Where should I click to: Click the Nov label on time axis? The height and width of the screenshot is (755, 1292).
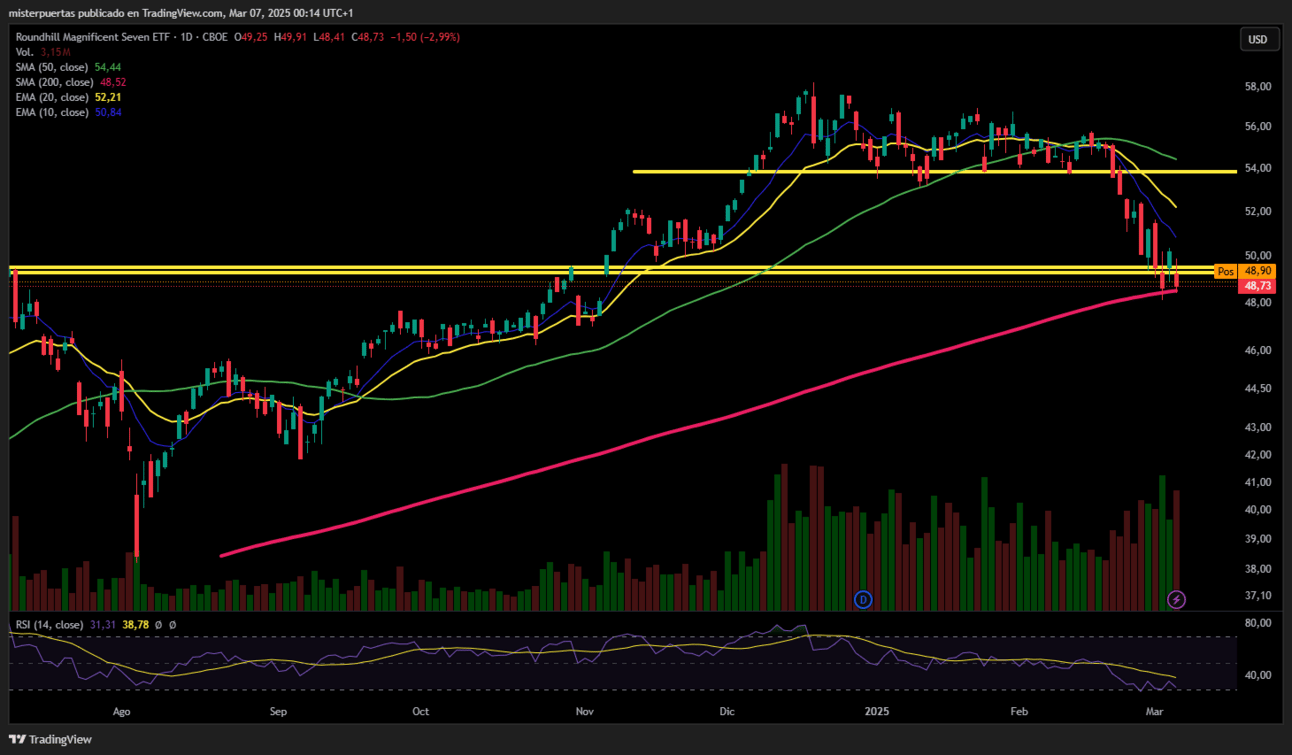tap(585, 712)
